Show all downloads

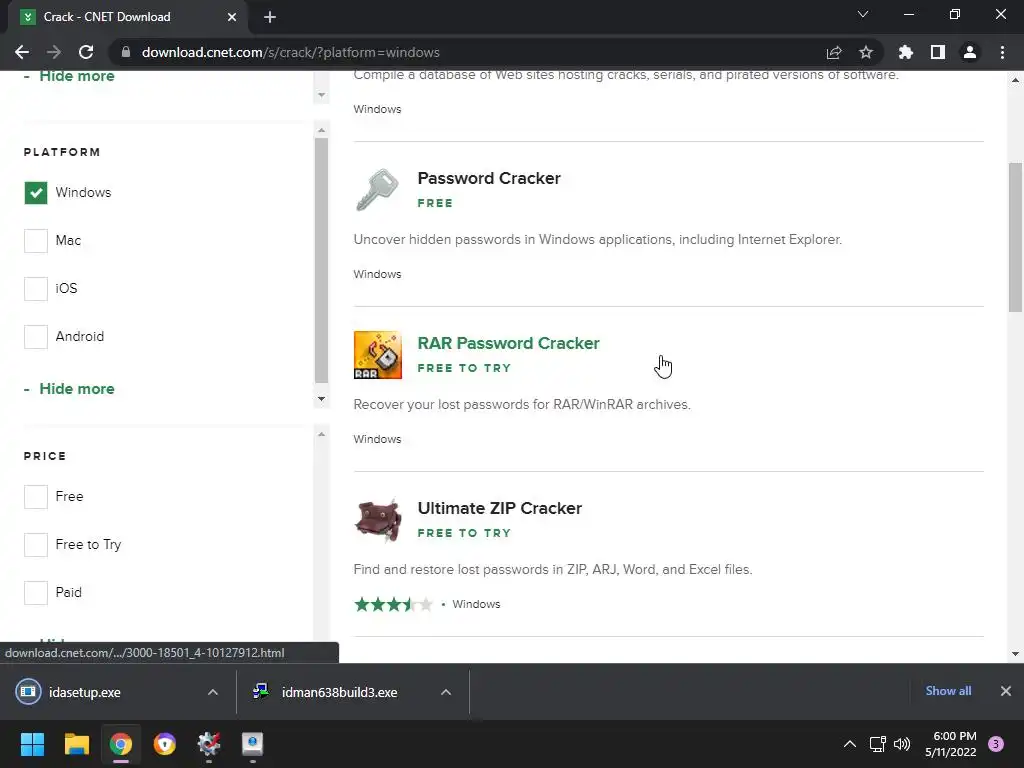pyautogui.click(x=948, y=691)
